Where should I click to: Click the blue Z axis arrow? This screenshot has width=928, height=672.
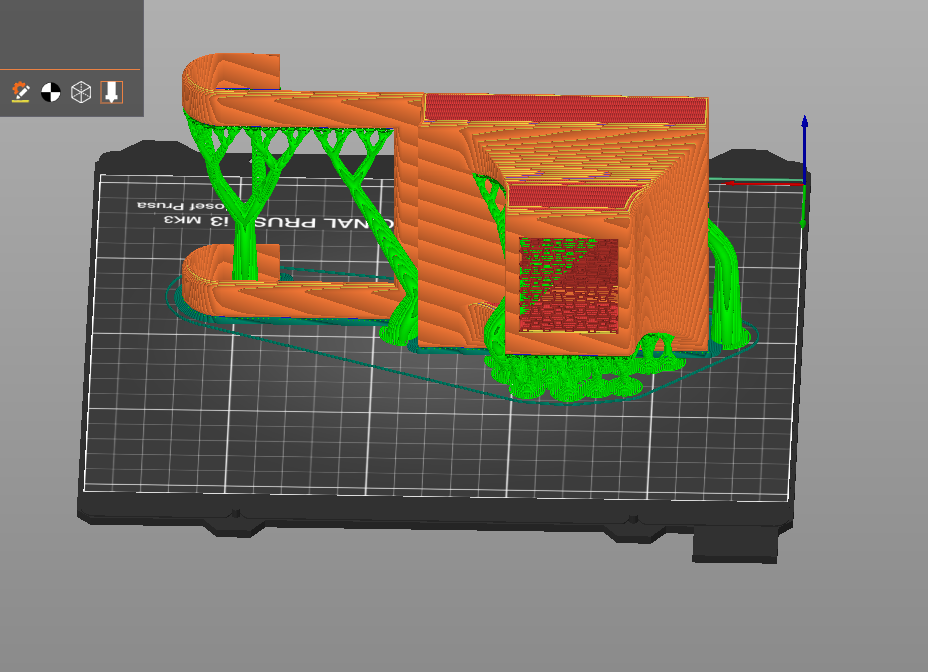click(804, 148)
